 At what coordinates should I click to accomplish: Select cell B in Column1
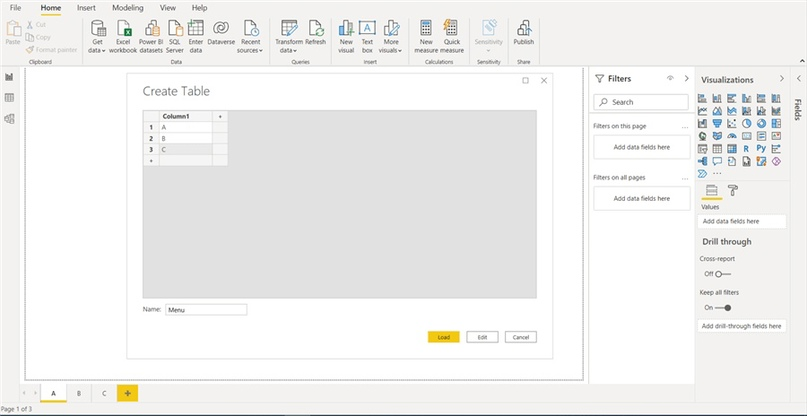click(x=185, y=138)
